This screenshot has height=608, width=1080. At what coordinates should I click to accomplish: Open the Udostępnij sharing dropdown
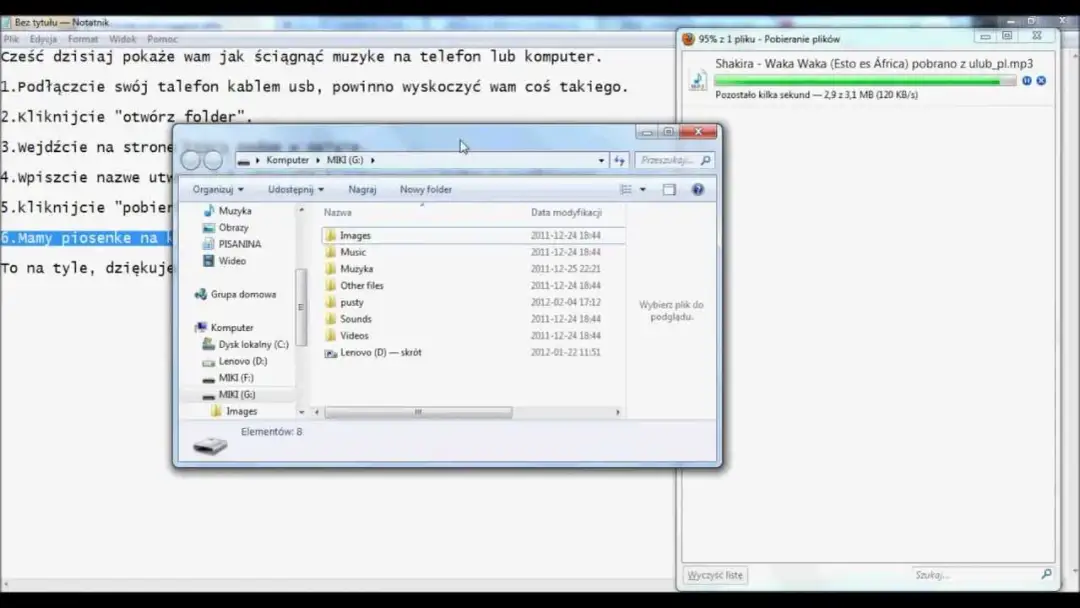click(291, 189)
